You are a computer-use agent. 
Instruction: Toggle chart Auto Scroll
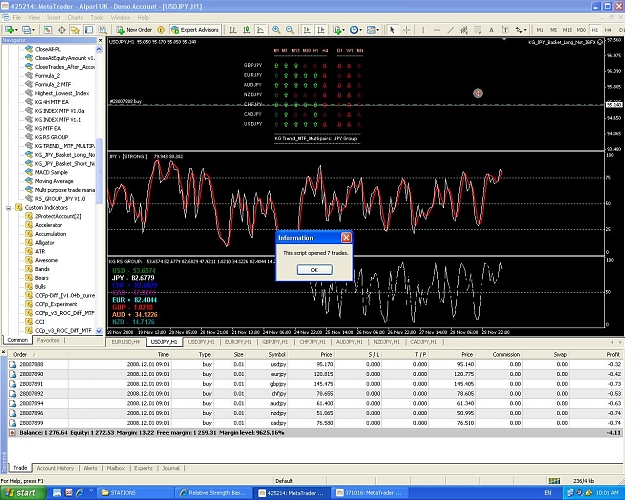[x=307, y=30]
